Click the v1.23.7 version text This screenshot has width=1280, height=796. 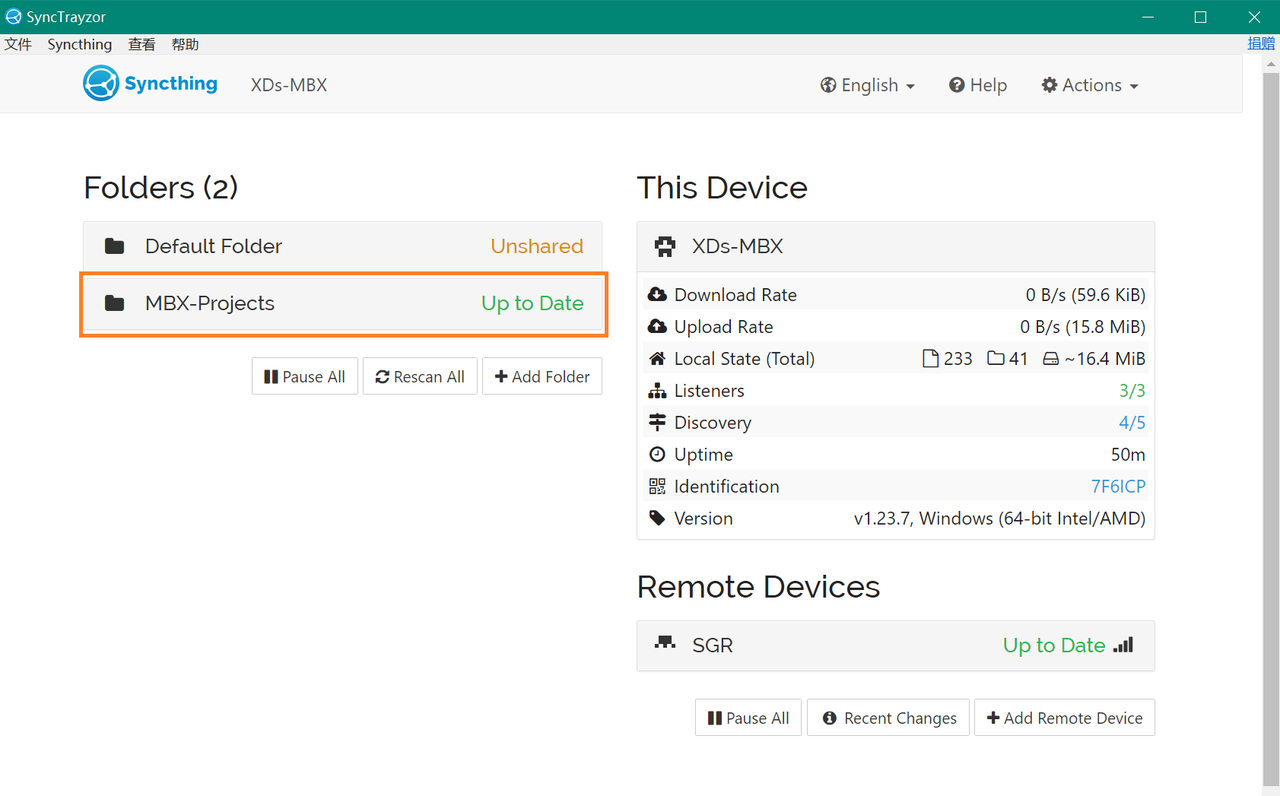point(1000,518)
